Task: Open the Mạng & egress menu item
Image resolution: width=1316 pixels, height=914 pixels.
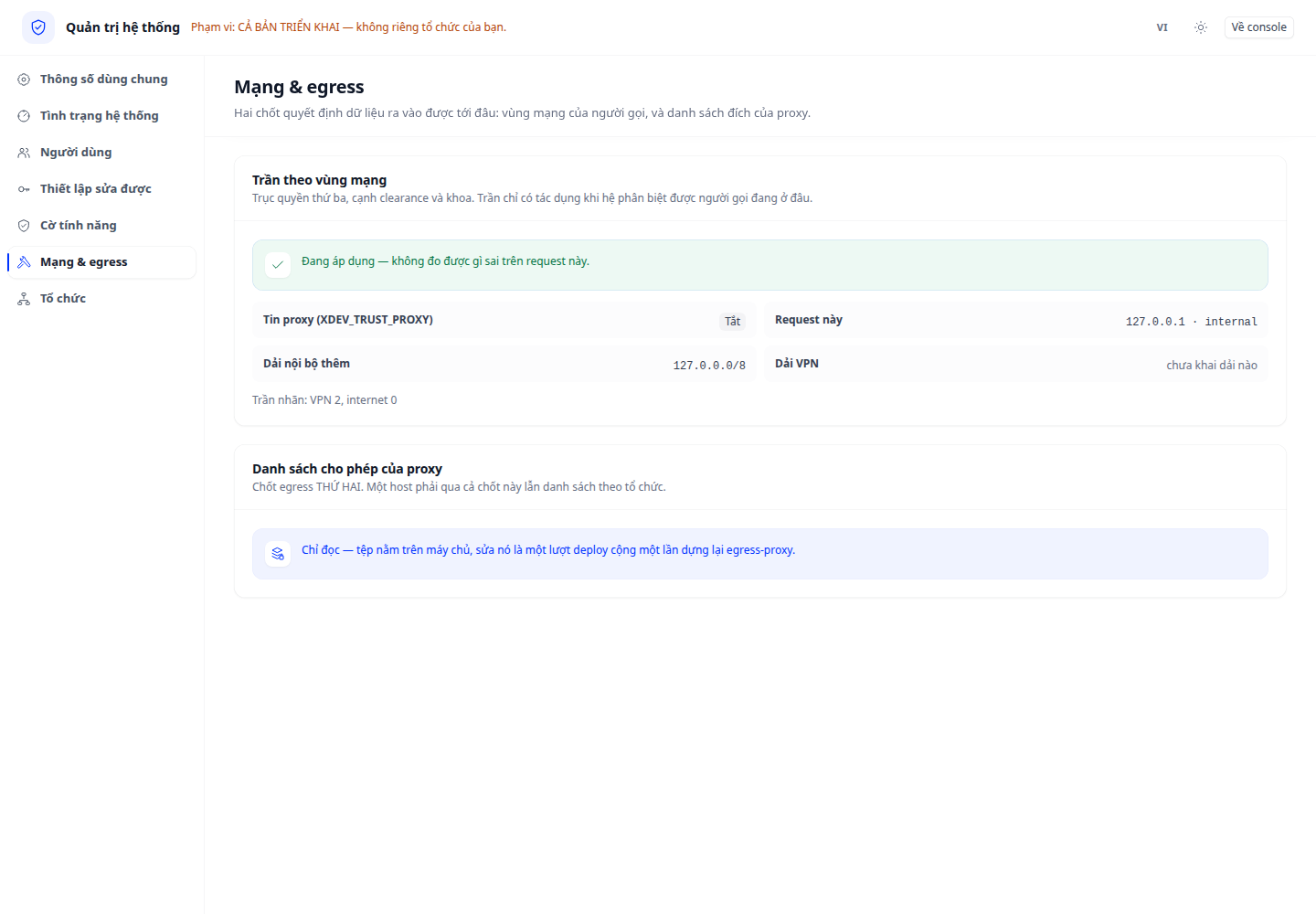Action: (x=102, y=262)
